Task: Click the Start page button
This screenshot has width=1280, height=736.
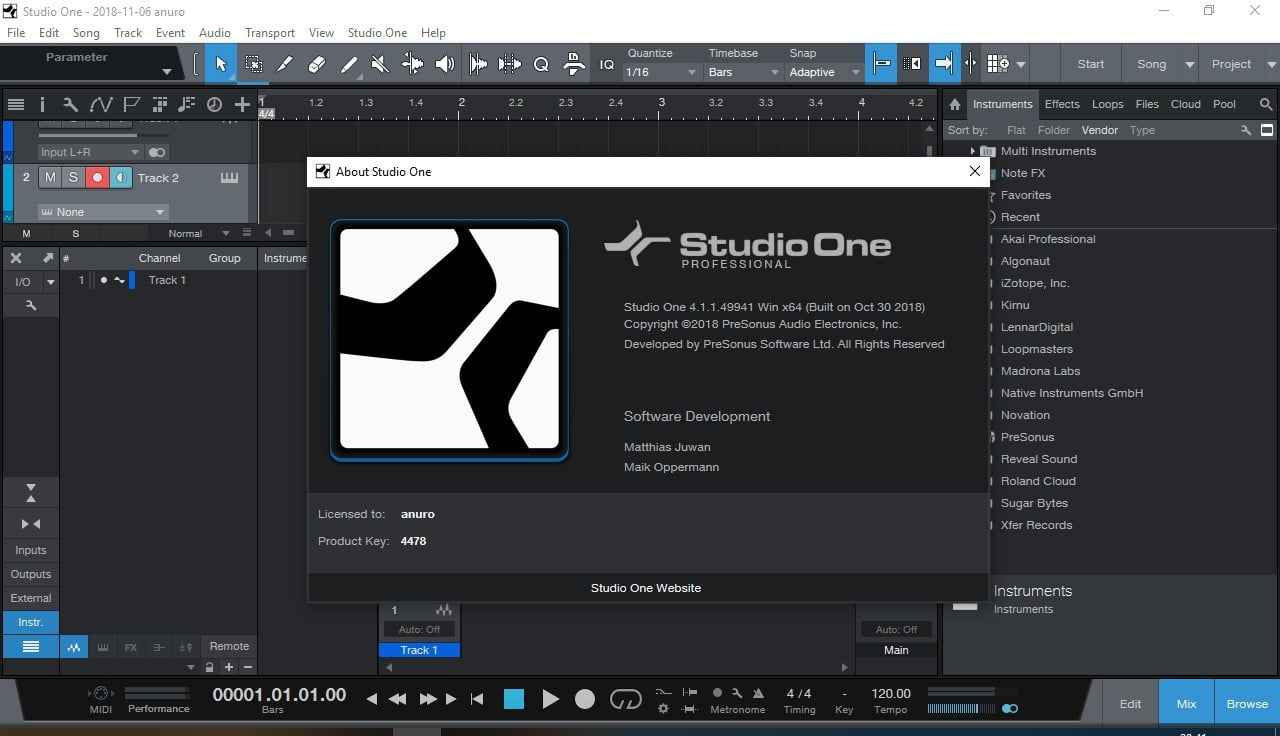Action: [1091, 64]
